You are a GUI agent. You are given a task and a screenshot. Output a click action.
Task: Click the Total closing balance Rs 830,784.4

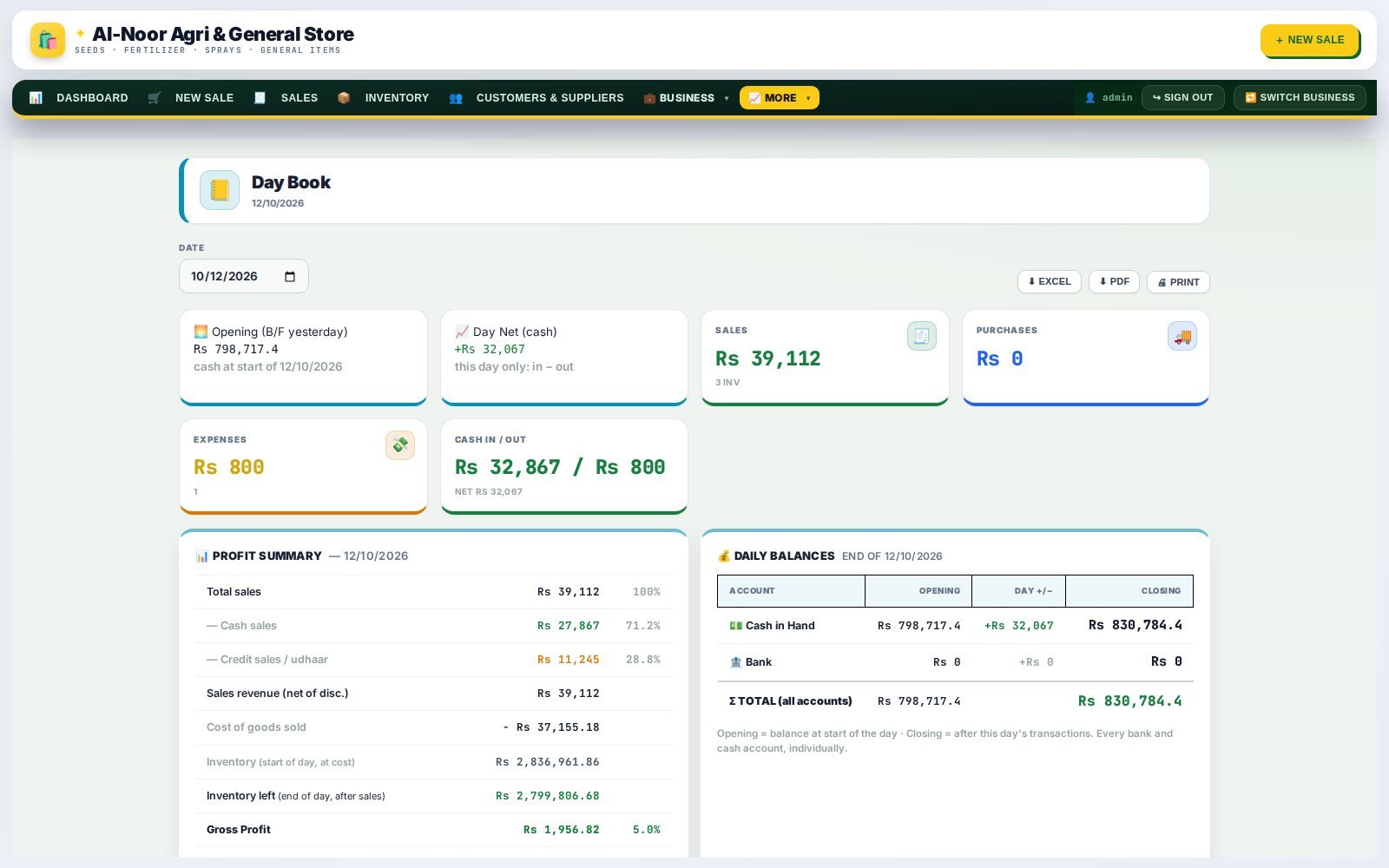1129,701
